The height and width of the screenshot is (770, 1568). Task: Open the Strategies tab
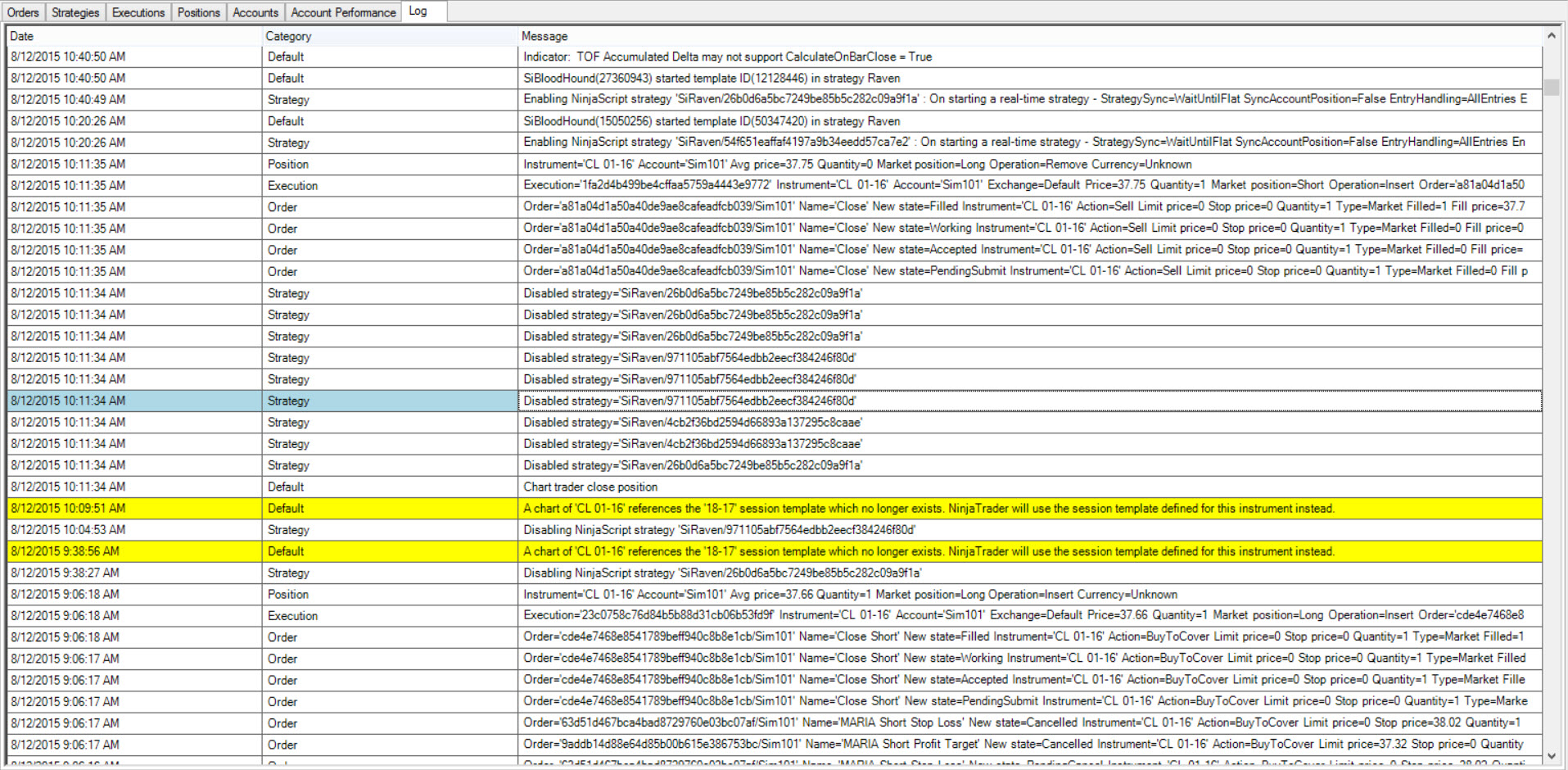coord(75,12)
